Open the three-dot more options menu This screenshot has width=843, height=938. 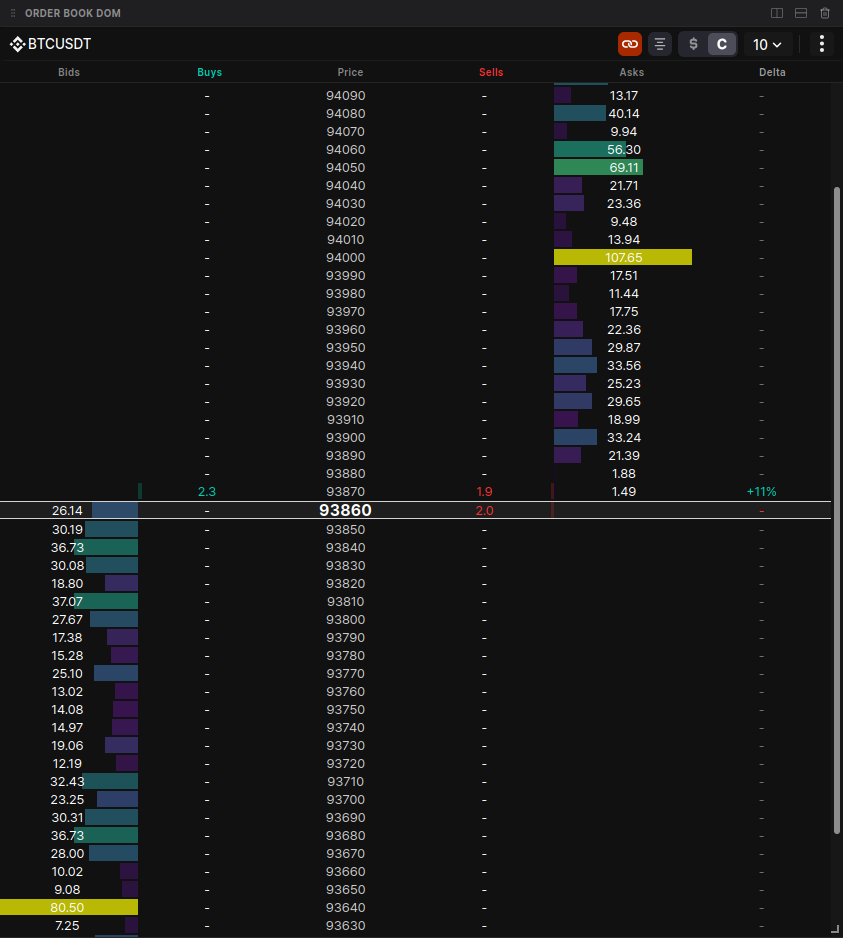click(x=821, y=44)
